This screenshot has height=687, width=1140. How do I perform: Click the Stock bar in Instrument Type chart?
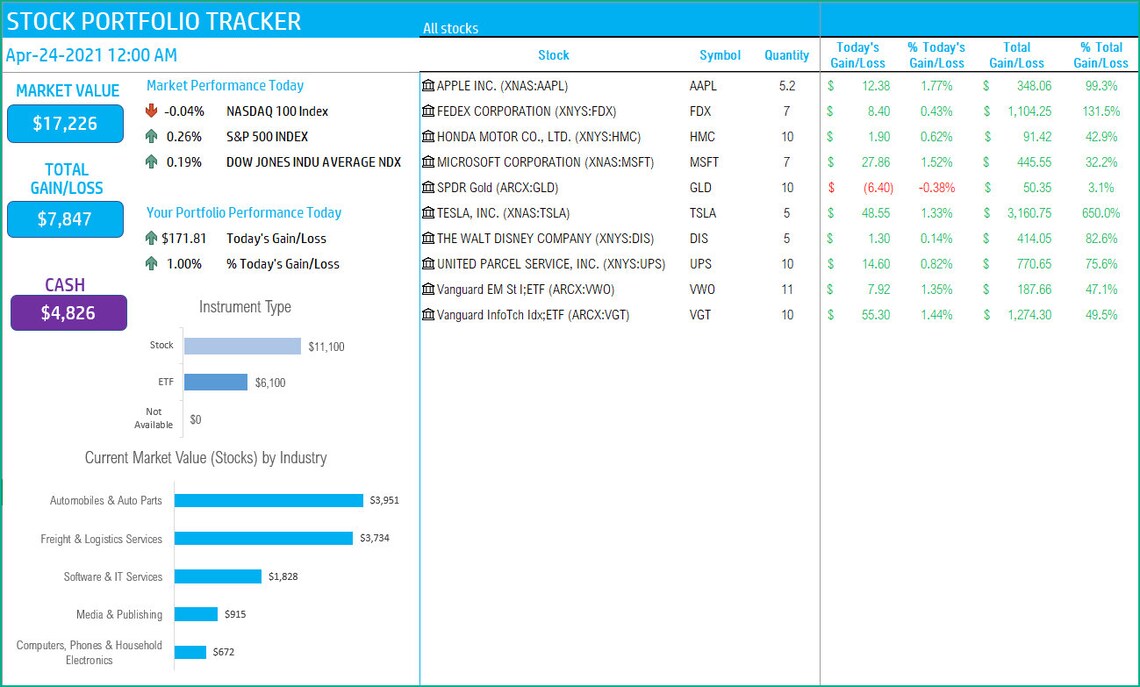242,346
